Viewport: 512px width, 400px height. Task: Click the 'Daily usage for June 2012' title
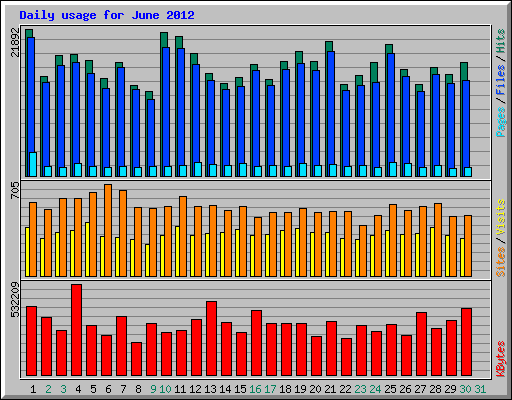(x=107, y=15)
